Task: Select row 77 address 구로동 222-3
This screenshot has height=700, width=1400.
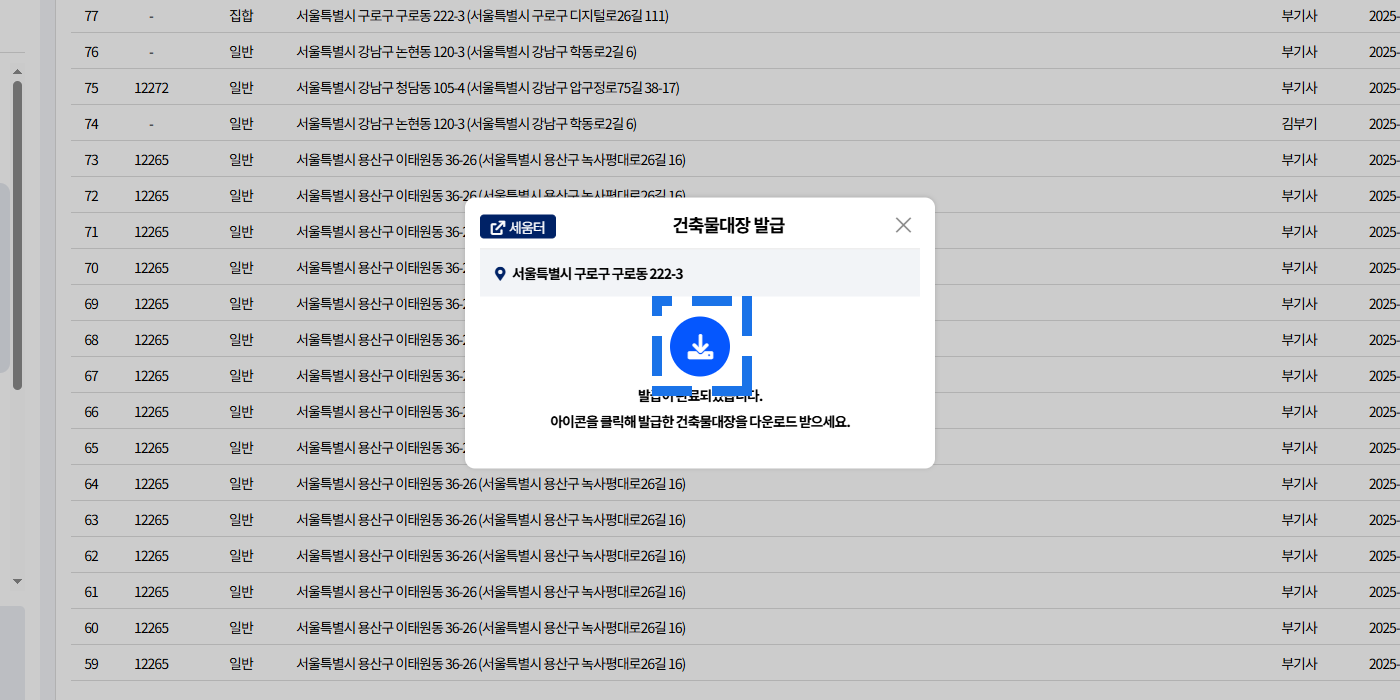Action: [482, 16]
